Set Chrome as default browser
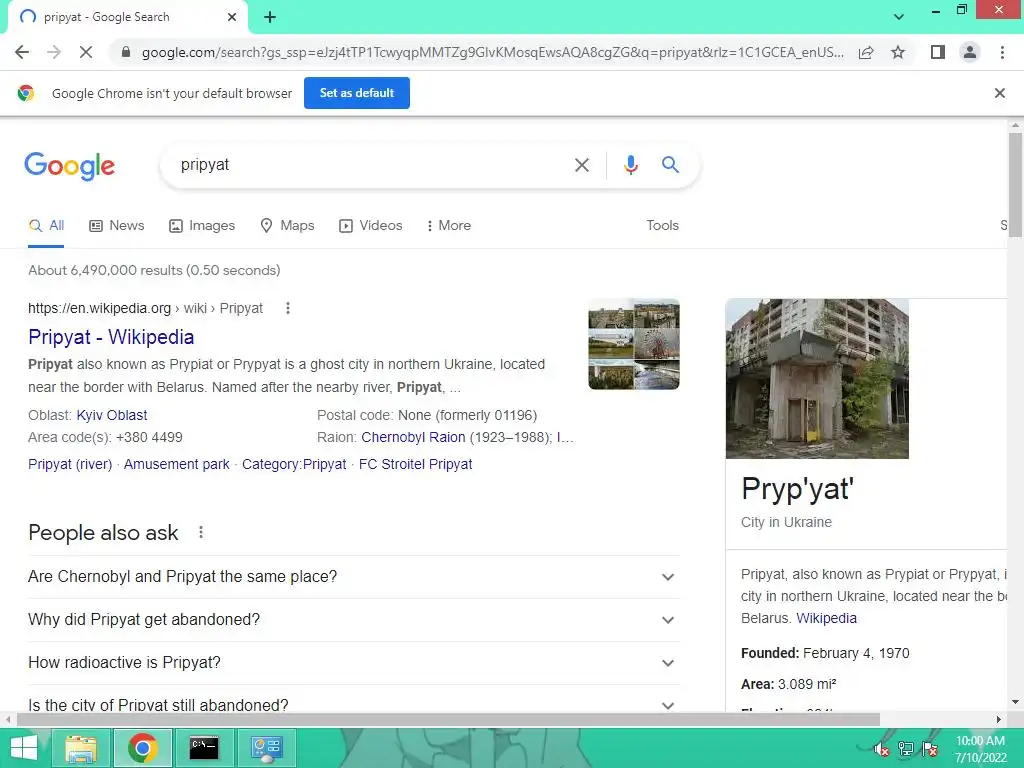 pyautogui.click(x=357, y=93)
